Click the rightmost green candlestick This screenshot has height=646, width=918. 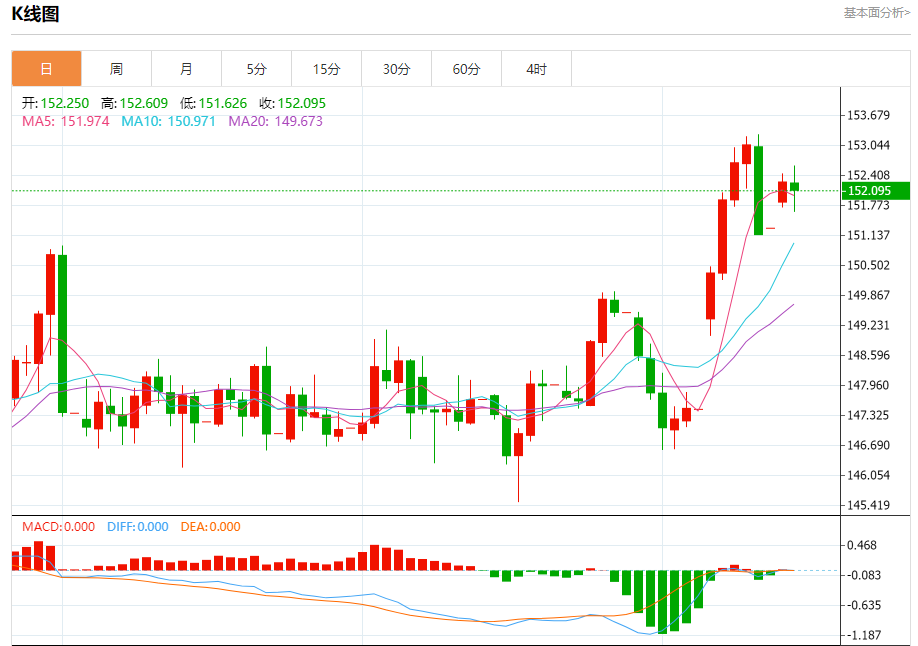click(x=795, y=186)
